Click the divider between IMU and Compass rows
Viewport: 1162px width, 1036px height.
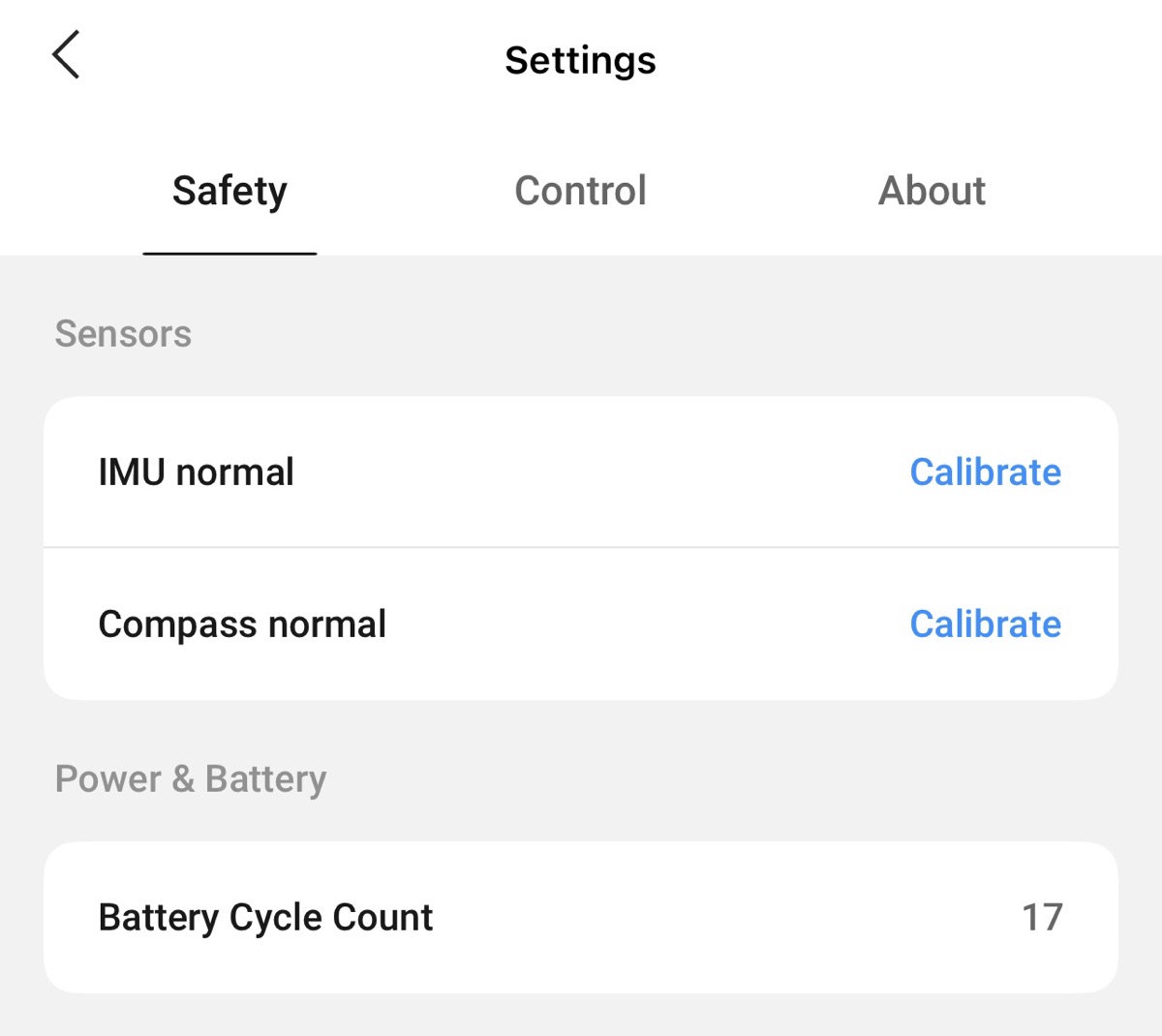point(581,548)
